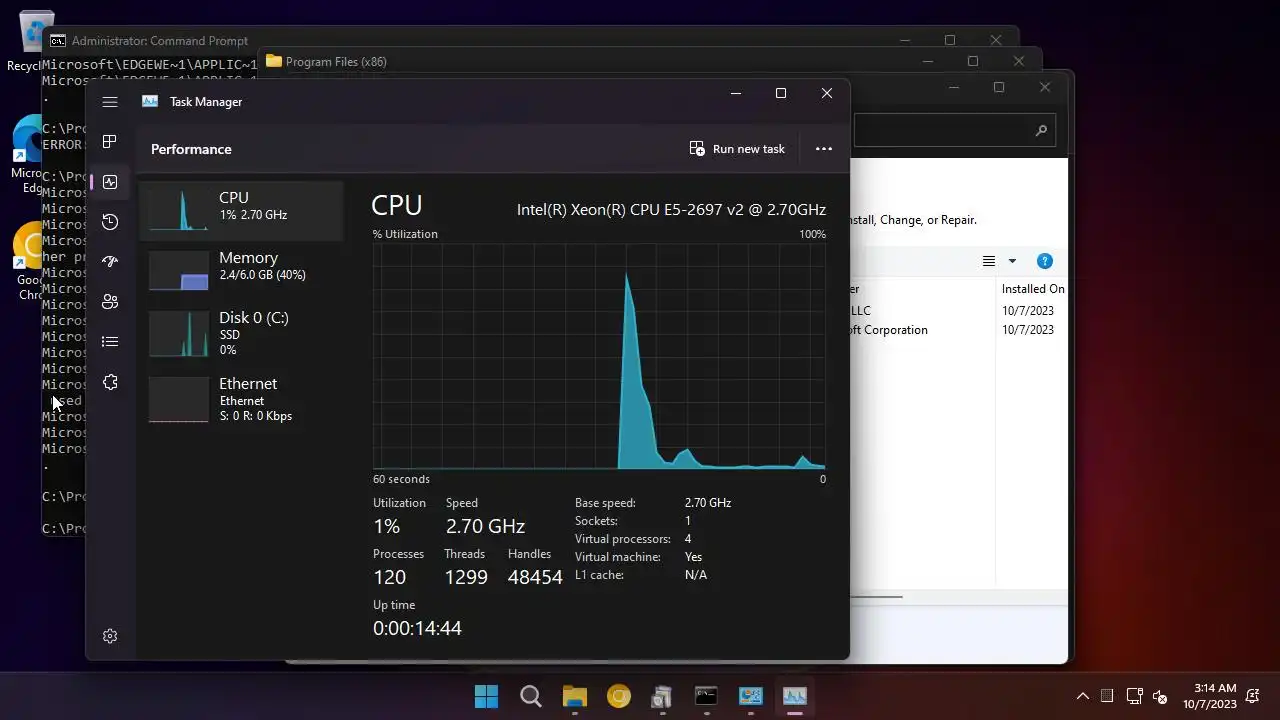Click network tray icon
The width and height of the screenshot is (1280, 720).
click(1134, 696)
